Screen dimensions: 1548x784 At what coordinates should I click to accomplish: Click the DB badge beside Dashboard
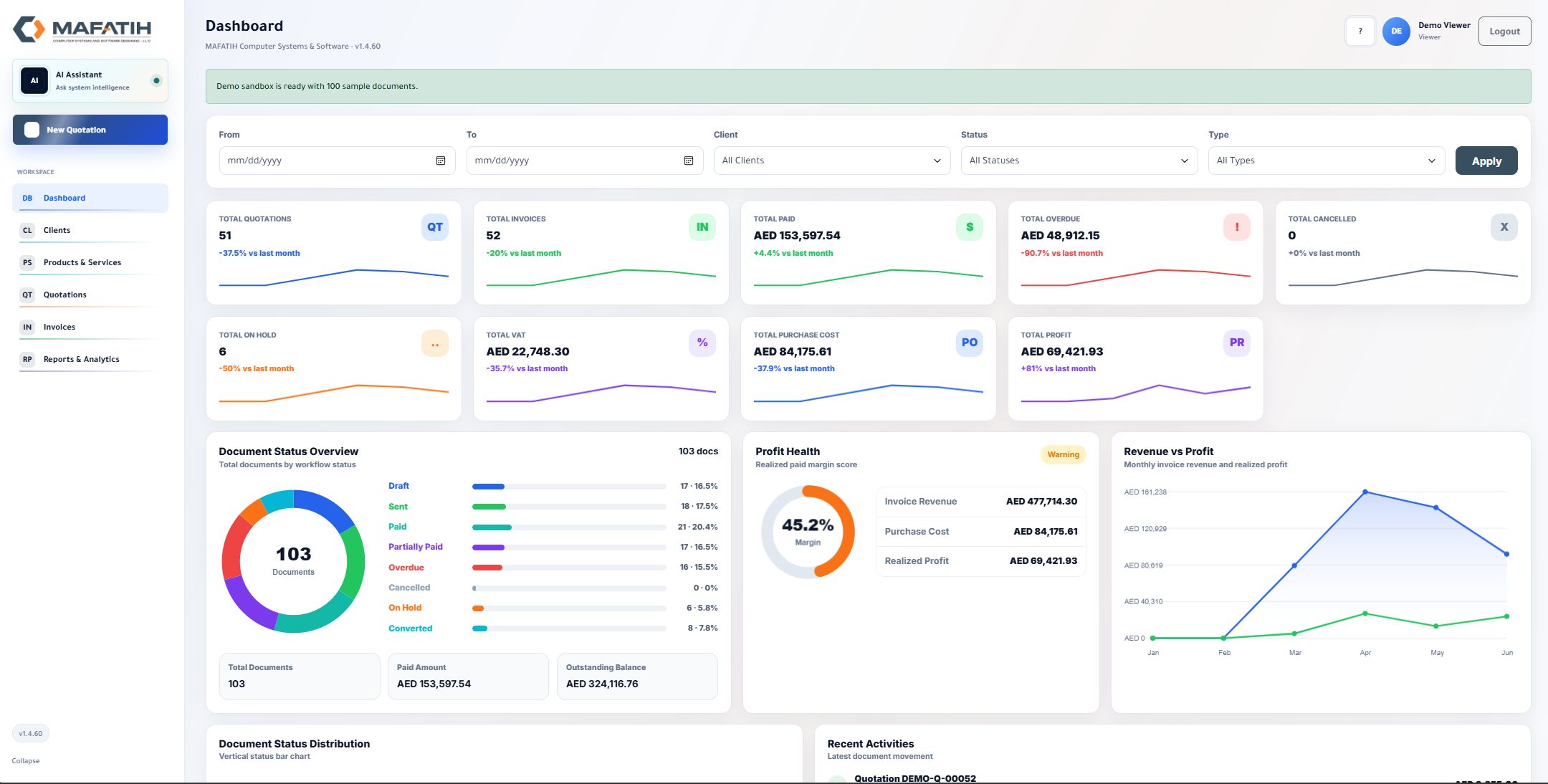(27, 198)
